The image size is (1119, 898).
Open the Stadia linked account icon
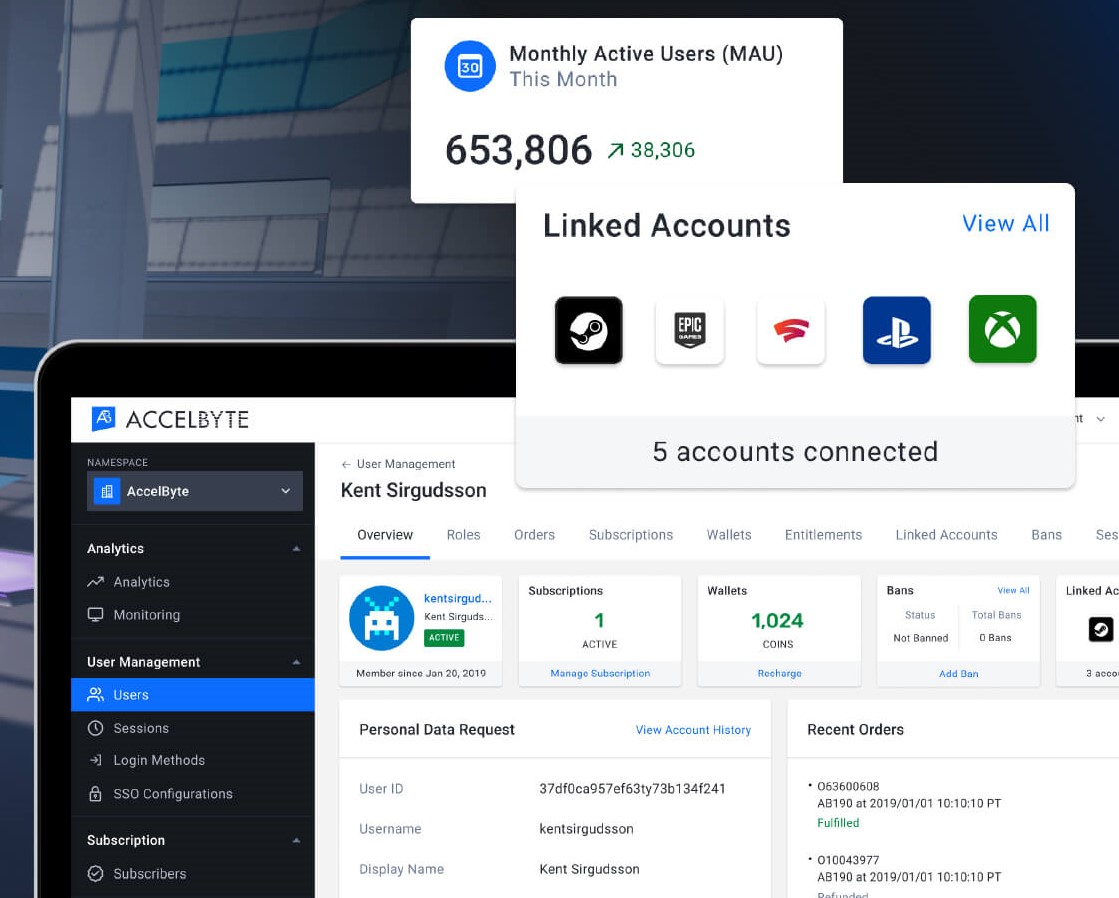pyautogui.click(x=791, y=329)
